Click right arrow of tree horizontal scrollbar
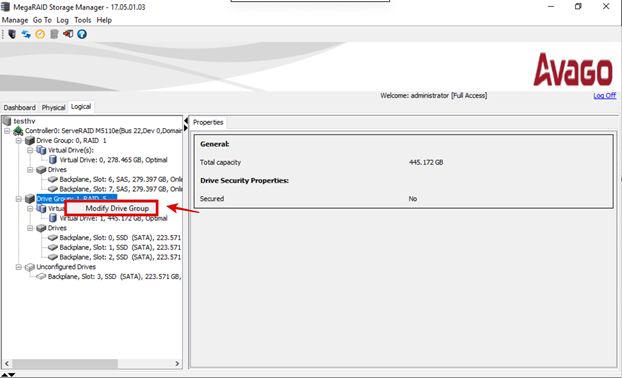622x378 pixels. pos(177,363)
